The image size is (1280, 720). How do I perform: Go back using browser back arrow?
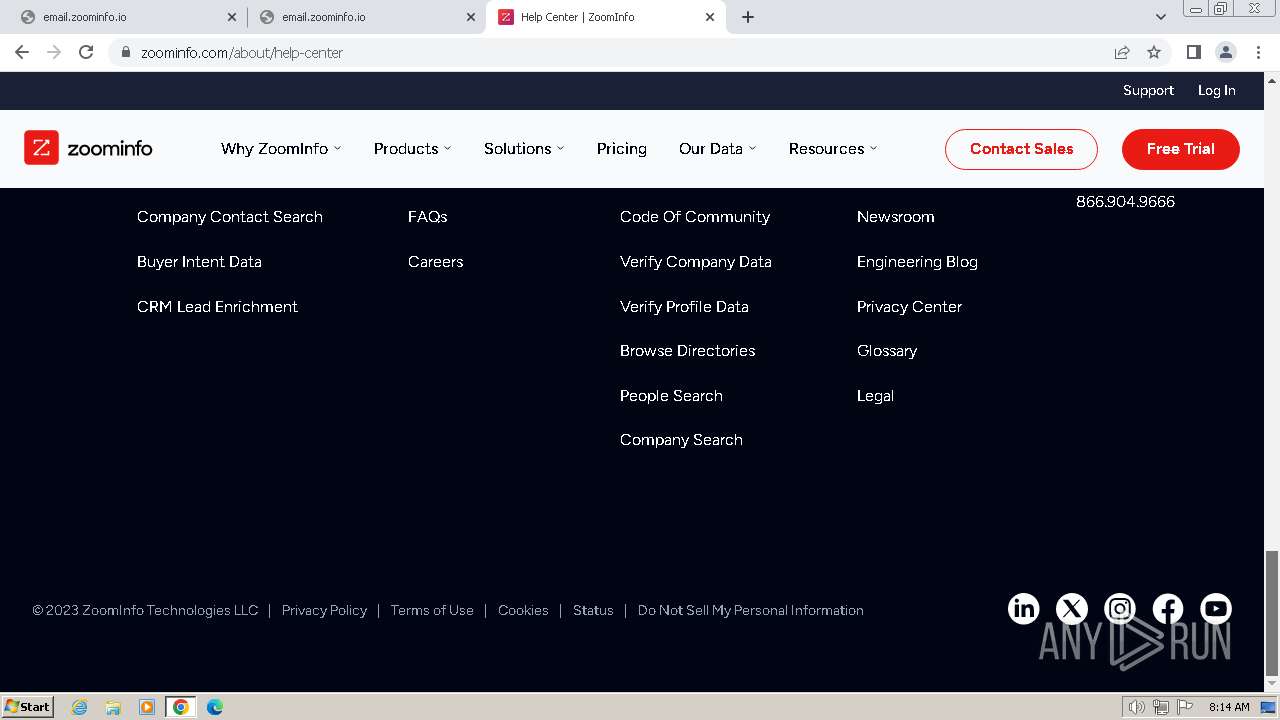coord(22,52)
